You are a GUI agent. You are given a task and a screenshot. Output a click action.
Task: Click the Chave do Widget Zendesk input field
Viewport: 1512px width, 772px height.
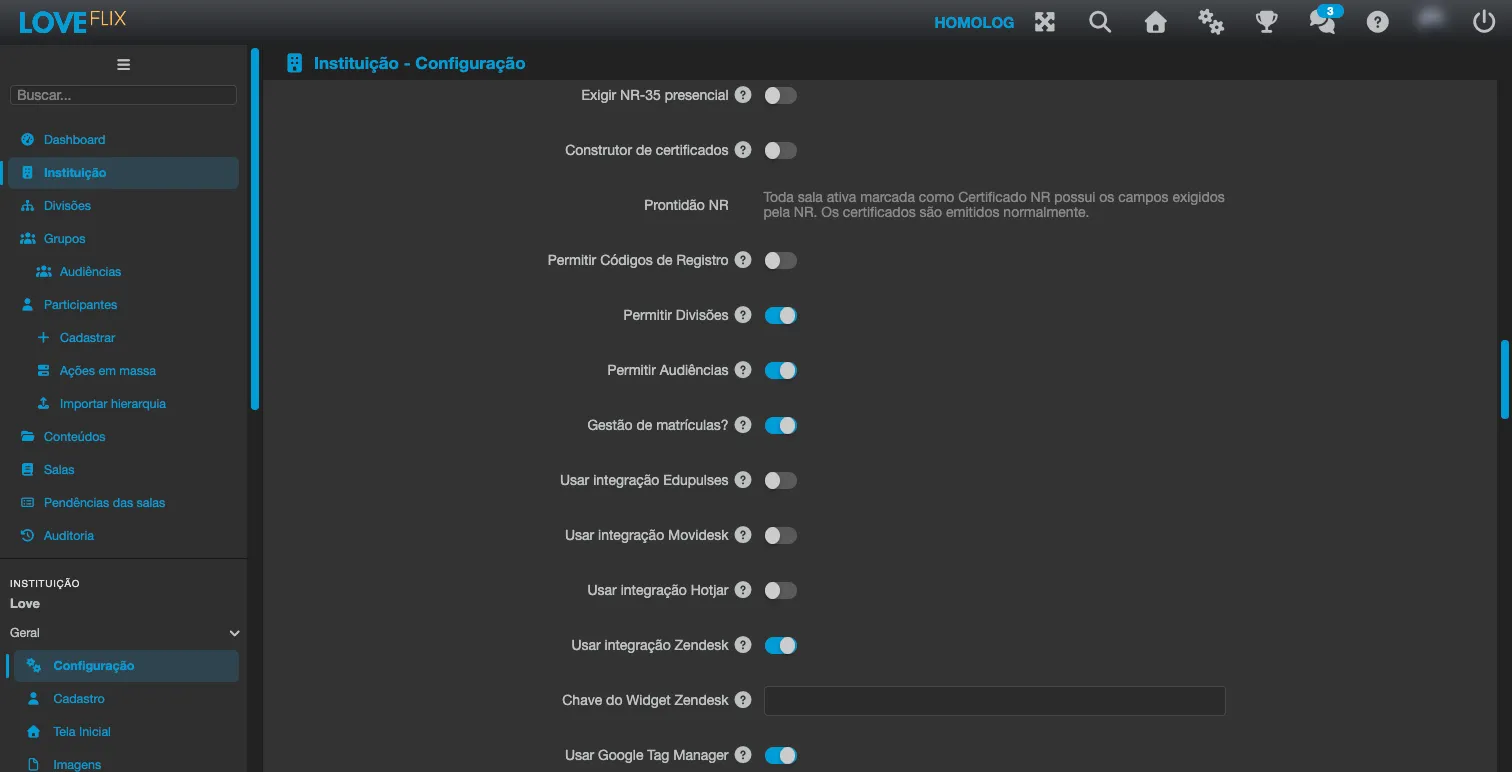[x=995, y=700]
